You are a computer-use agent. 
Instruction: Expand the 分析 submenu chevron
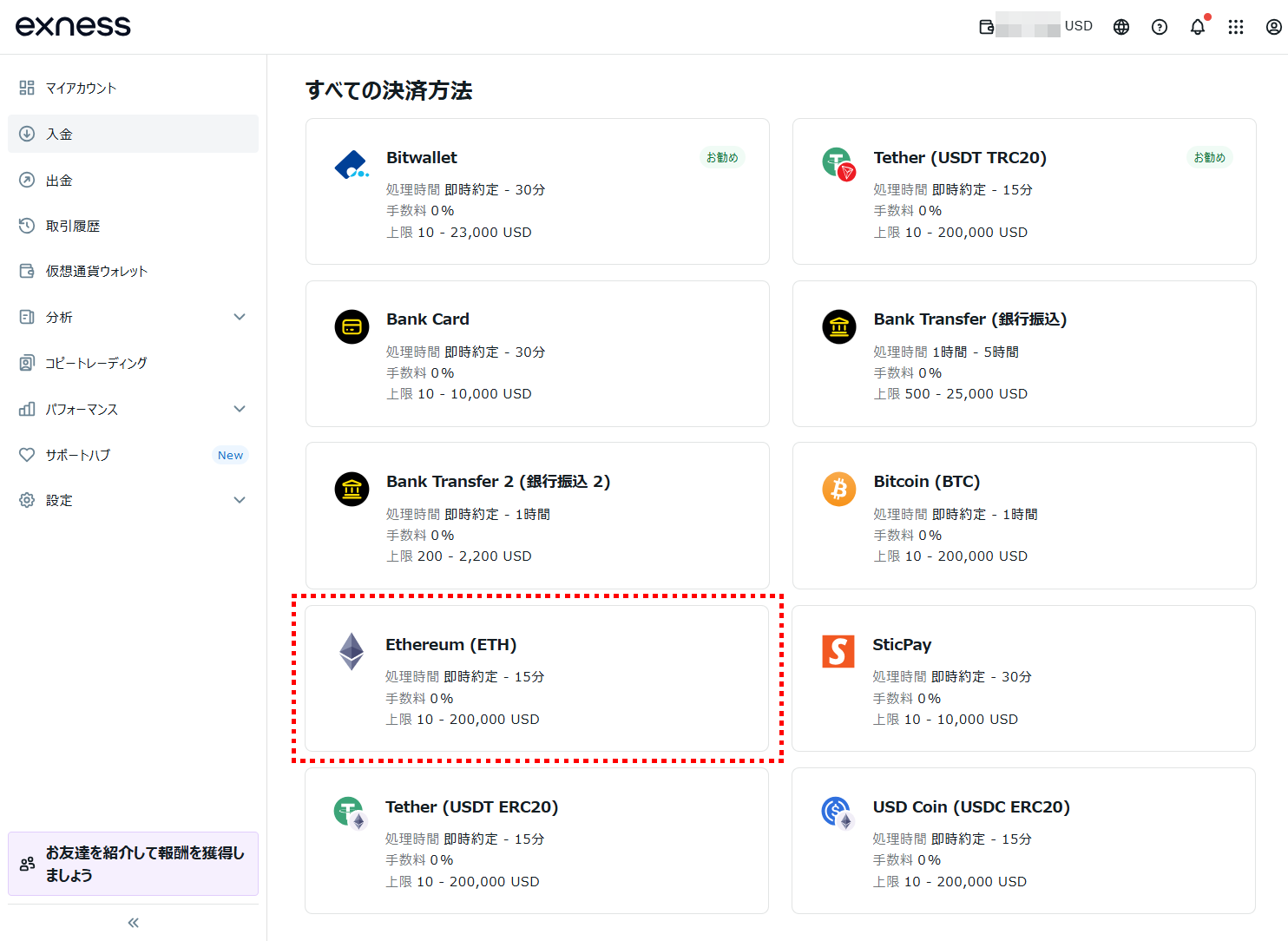[240, 317]
